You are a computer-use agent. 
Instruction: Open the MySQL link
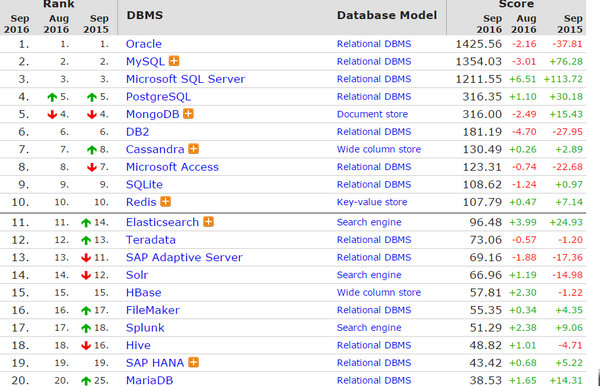[x=145, y=62]
